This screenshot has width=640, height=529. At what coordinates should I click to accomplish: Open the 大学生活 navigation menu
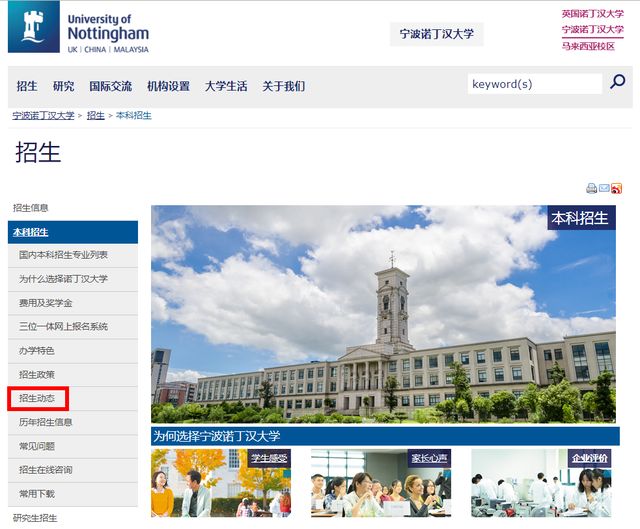[226, 86]
